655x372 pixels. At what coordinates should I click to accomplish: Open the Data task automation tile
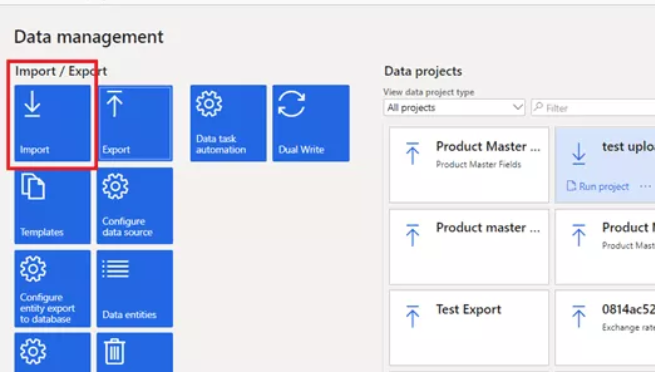tap(228, 123)
